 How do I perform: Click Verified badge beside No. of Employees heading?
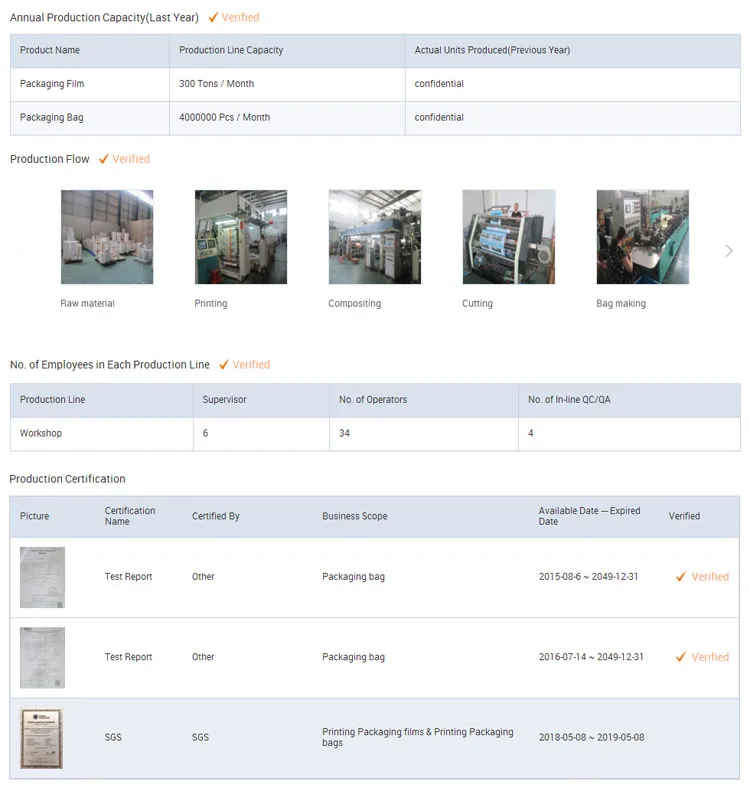(x=244, y=364)
